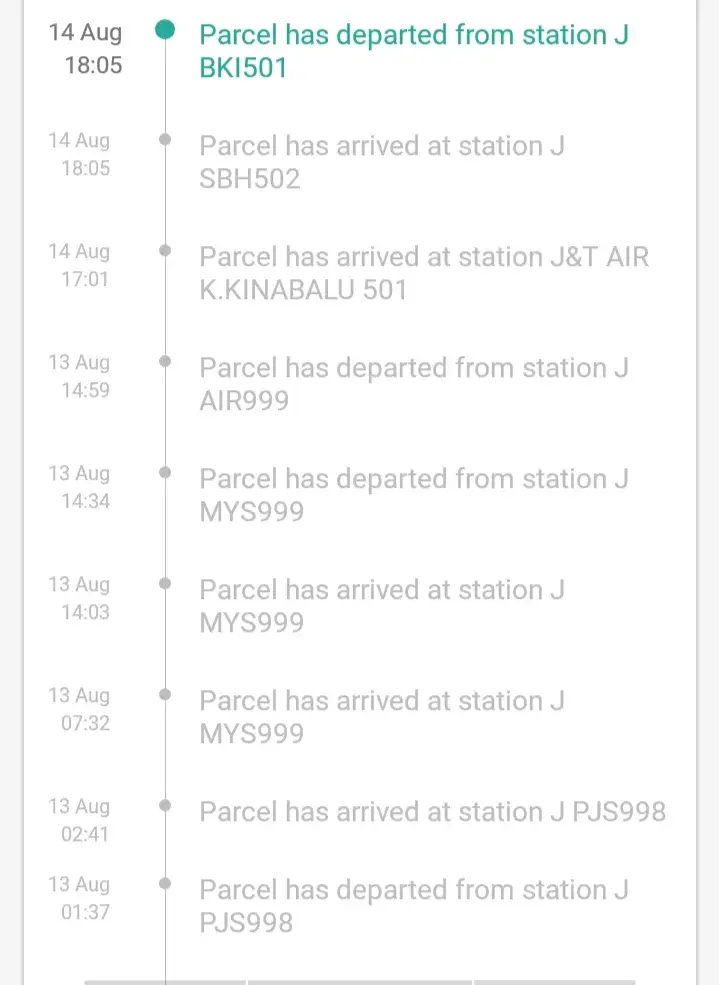
Task: Click the timeline dot for the AIR999 departure
Action: pos(165,361)
